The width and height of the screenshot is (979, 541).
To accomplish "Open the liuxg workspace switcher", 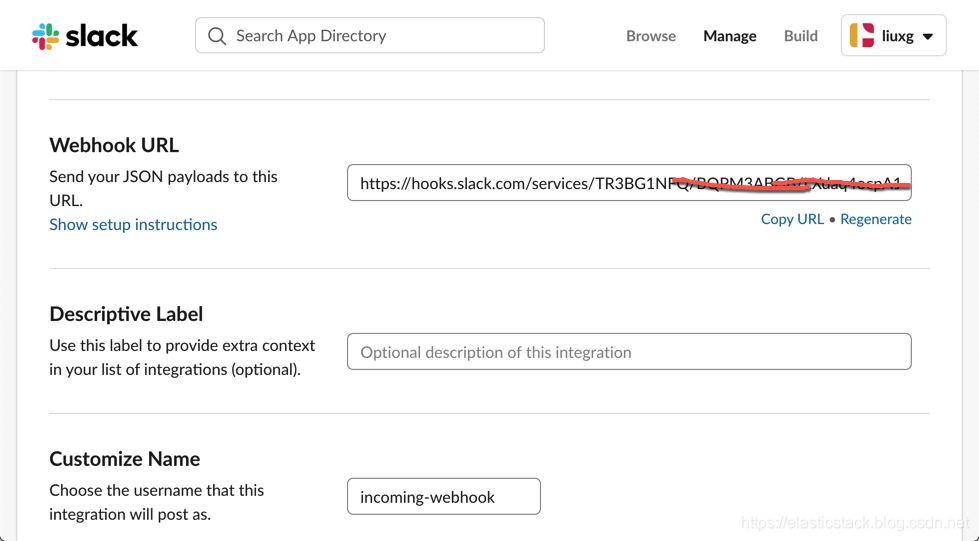I will [893, 36].
